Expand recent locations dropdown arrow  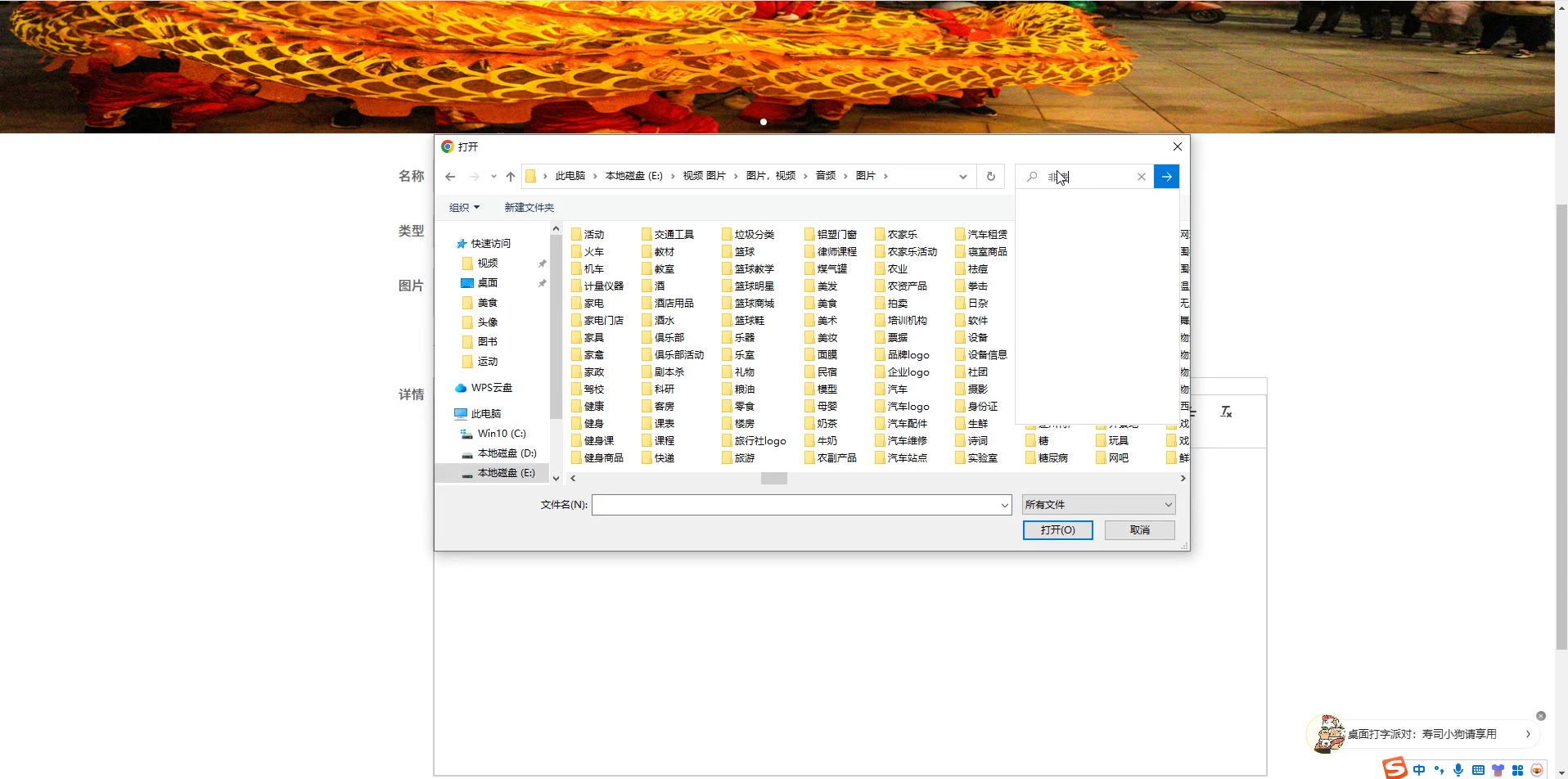click(x=493, y=177)
